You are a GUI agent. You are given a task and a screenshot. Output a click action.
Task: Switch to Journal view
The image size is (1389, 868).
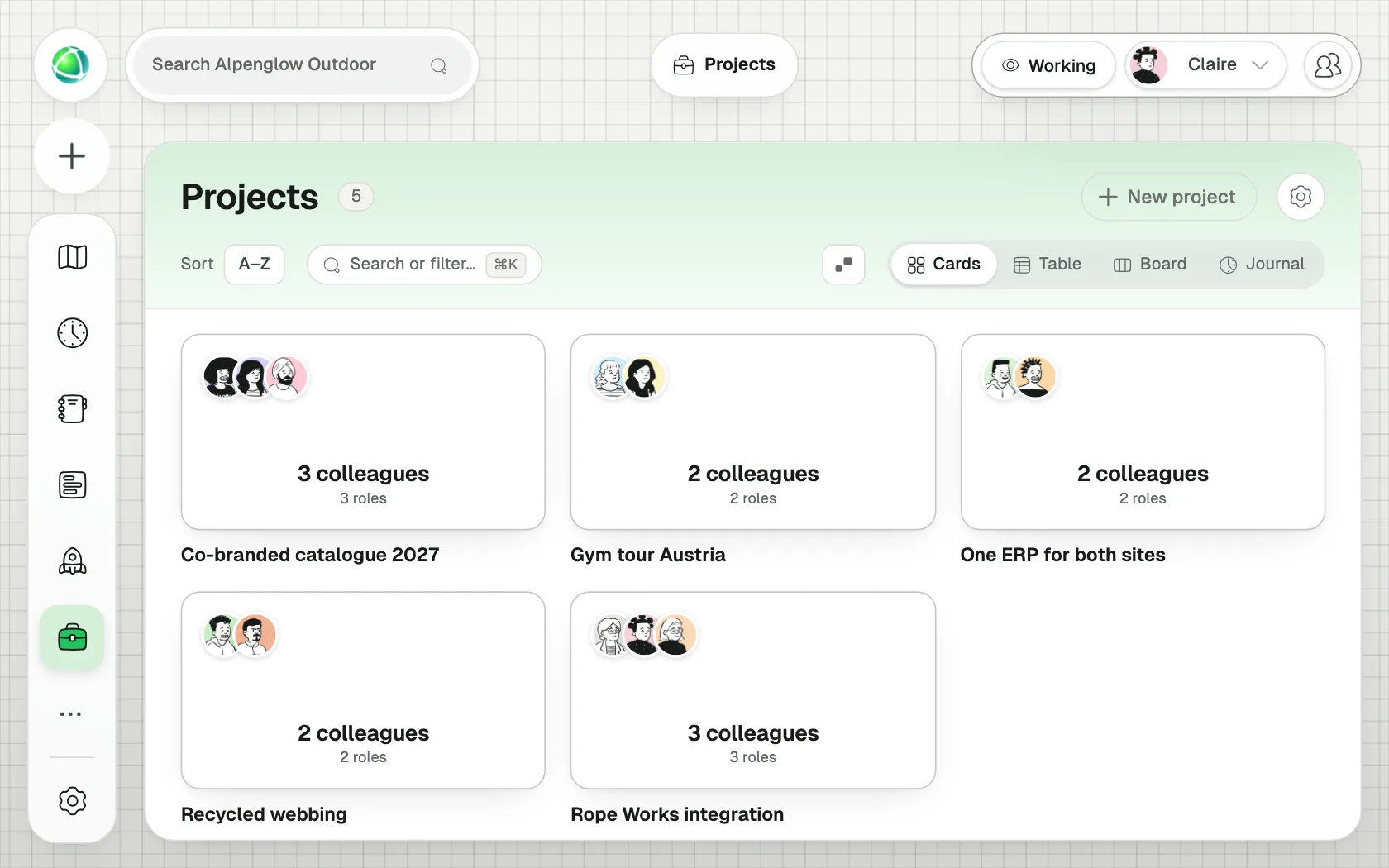pos(1263,265)
